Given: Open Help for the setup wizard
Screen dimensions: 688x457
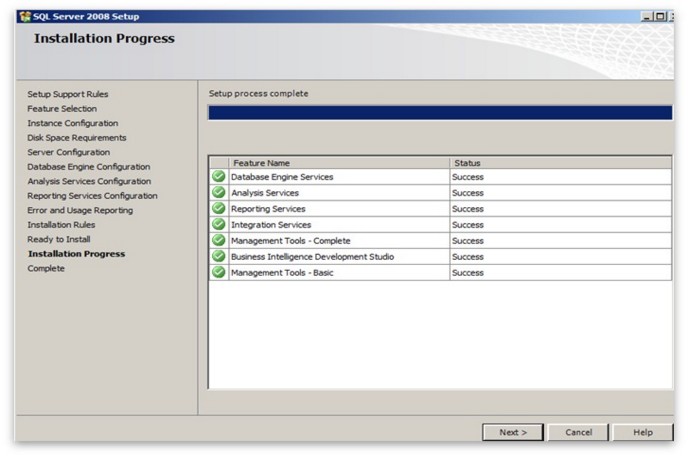Looking at the screenshot, I should coord(643,432).
